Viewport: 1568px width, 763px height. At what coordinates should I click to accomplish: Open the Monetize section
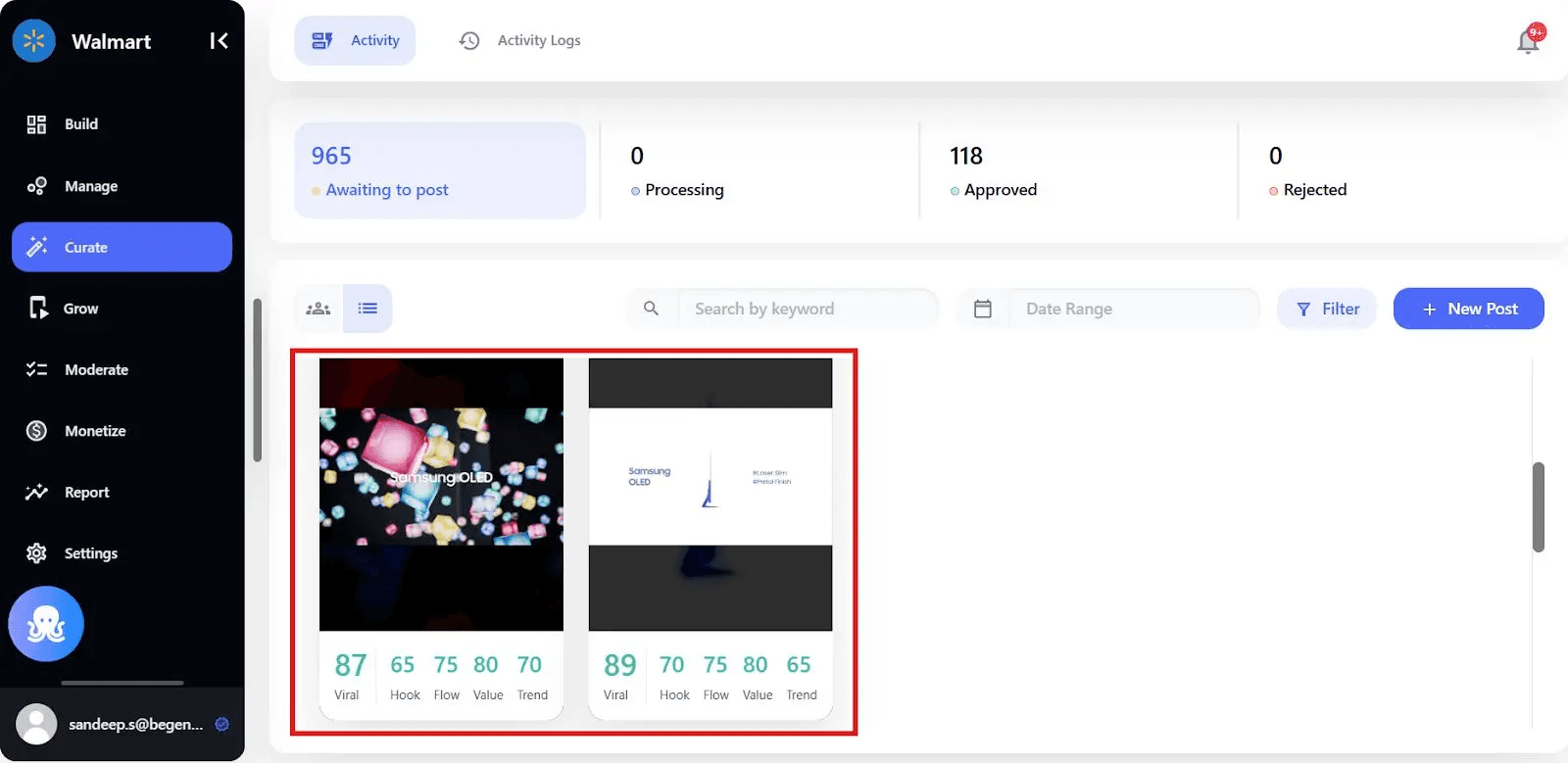(122, 431)
